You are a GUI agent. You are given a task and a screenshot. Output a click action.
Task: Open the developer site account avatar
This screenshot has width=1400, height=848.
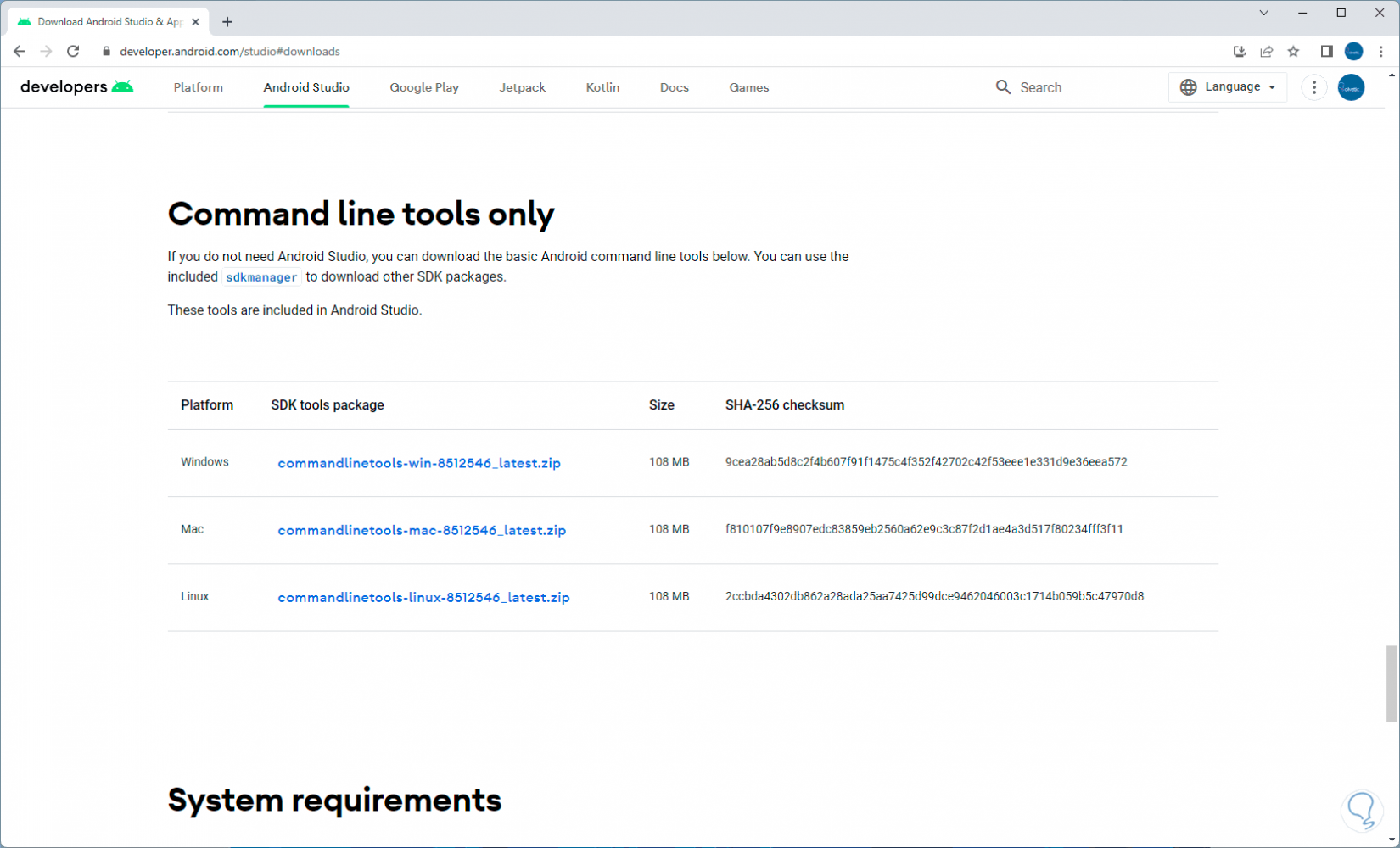click(1351, 87)
